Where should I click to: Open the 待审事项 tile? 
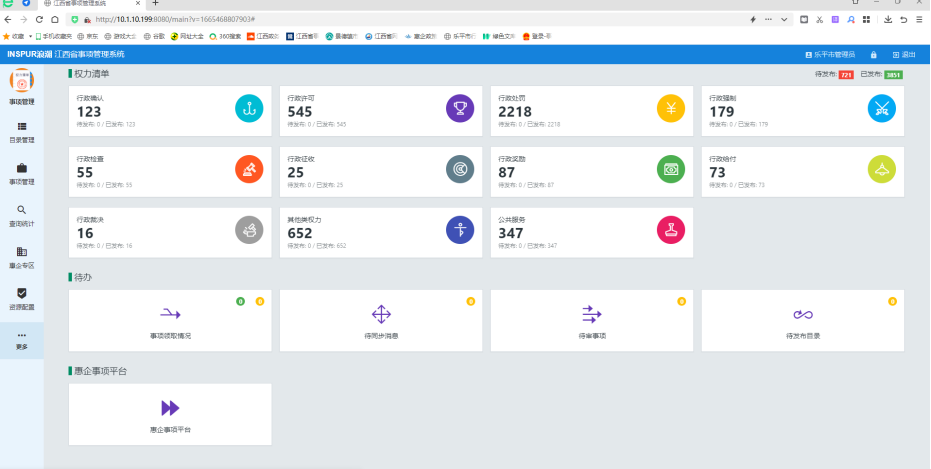[x=592, y=321]
